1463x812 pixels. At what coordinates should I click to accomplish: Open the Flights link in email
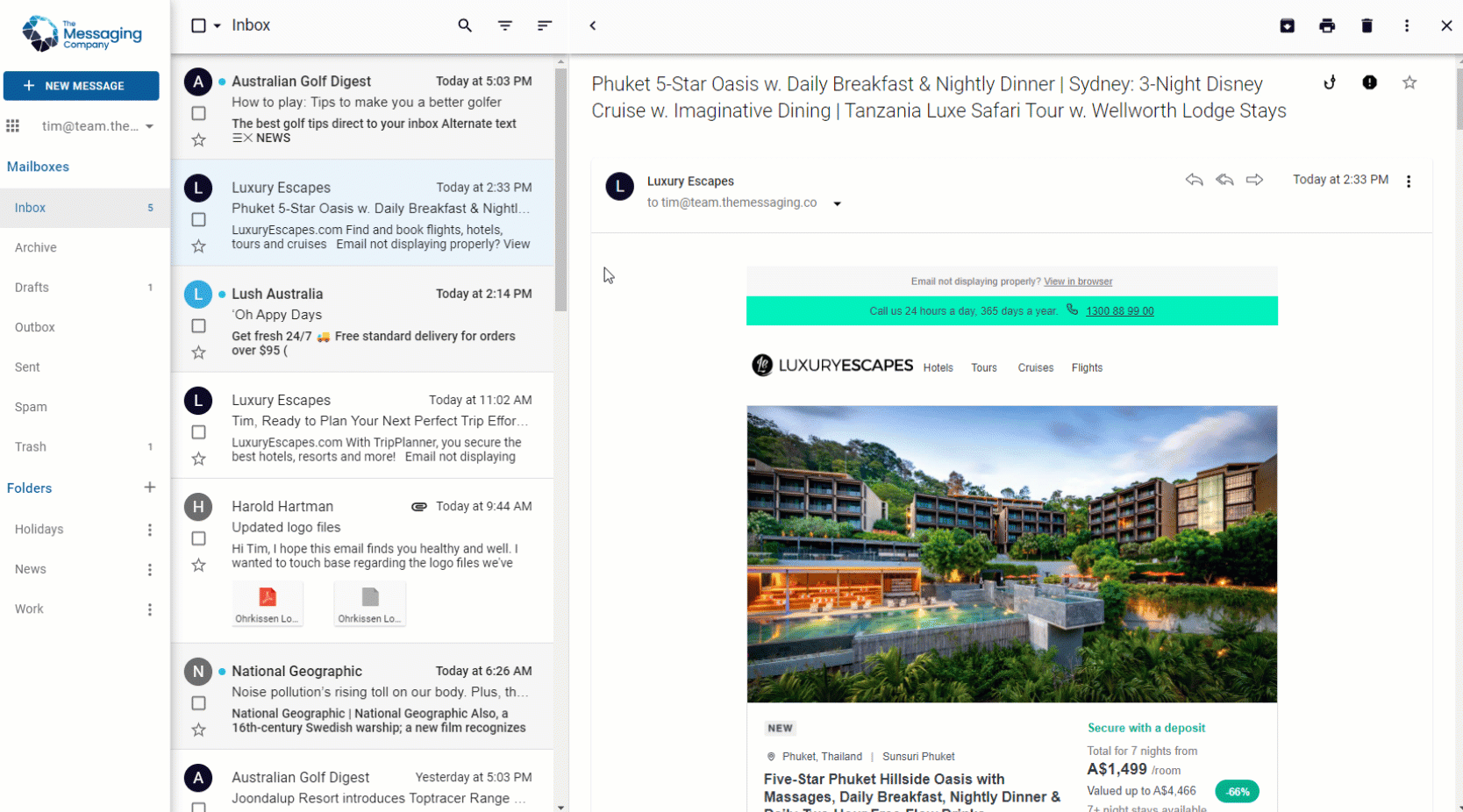(1087, 368)
